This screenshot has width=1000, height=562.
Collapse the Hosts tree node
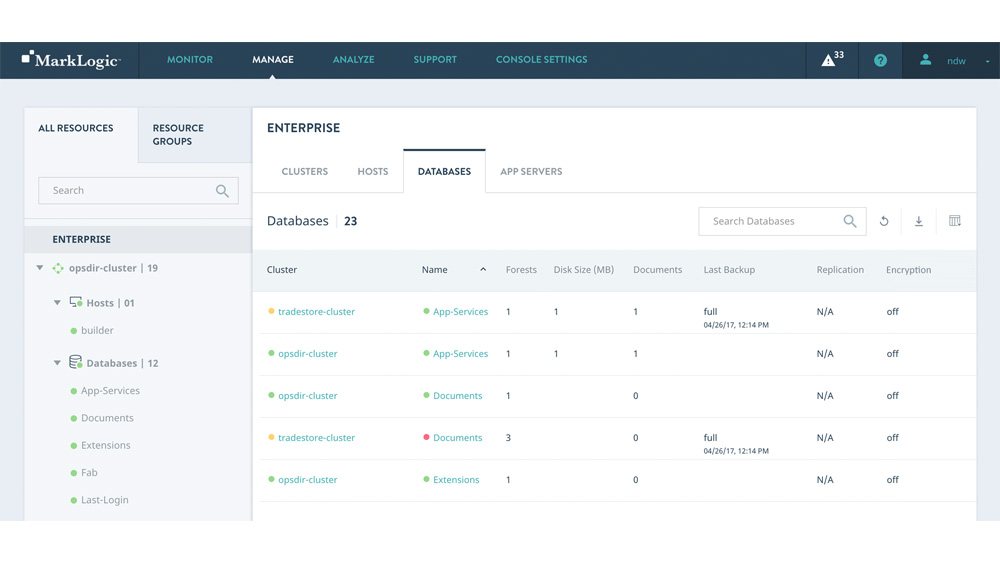(x=57, y=303)
